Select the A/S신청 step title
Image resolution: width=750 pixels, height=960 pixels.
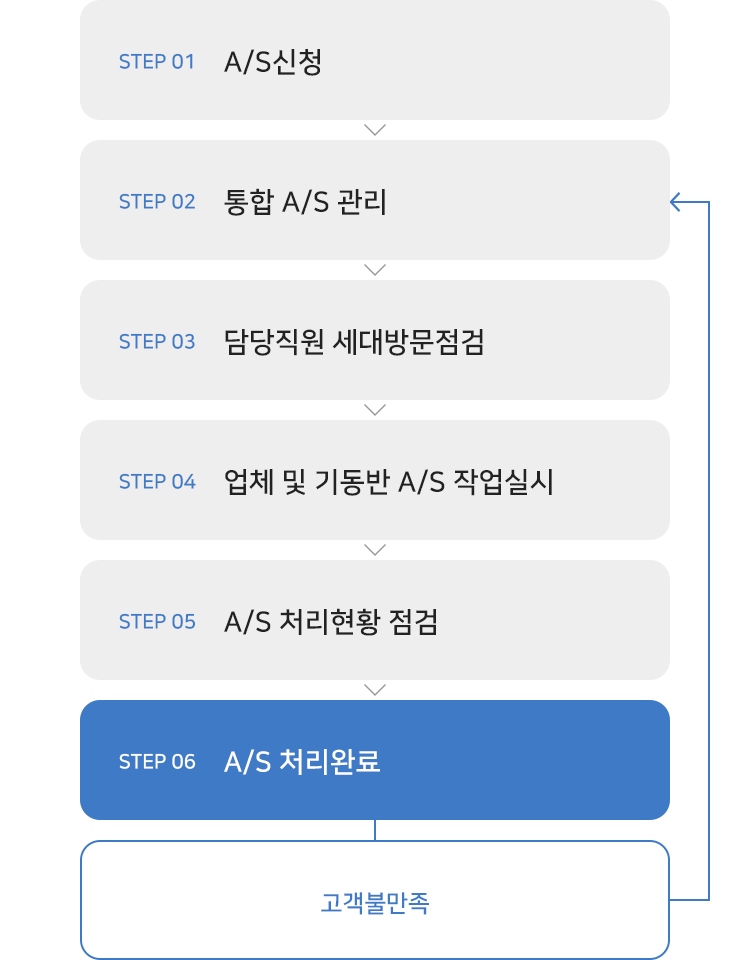(273, 62)
